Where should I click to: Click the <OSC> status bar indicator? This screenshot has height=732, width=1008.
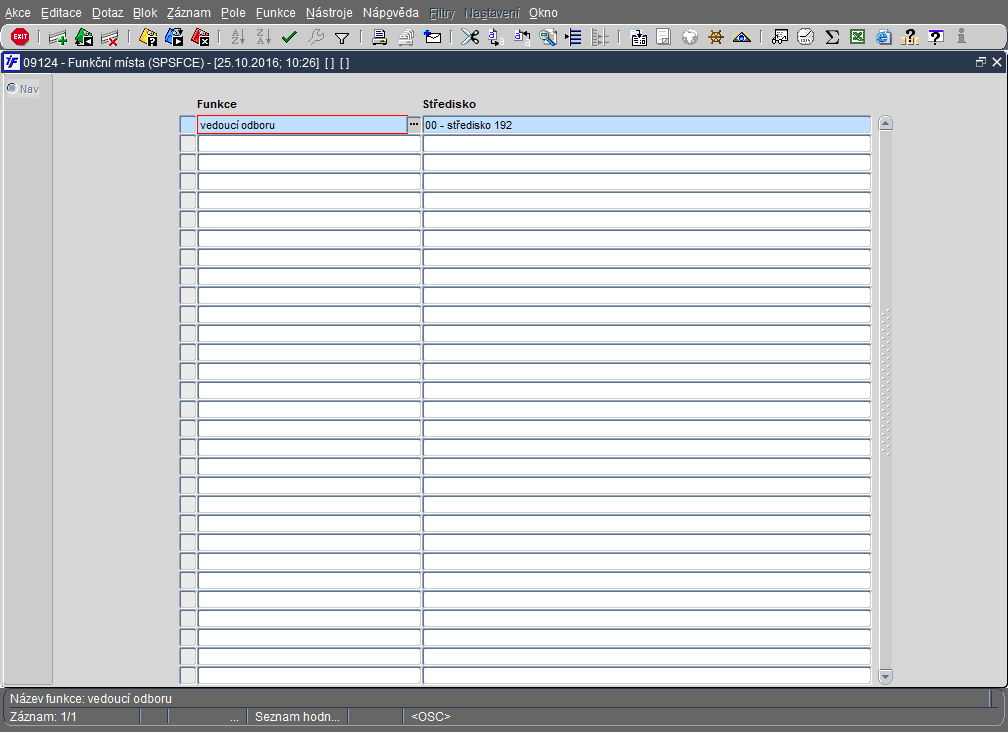pos(431,717)
